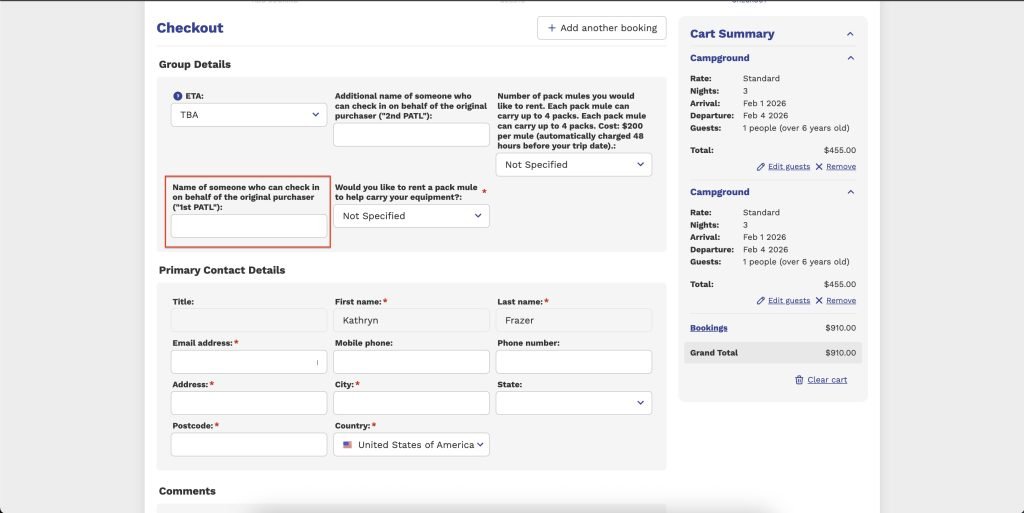The image size is (1024, 513).
Task: Focus the 2nd PATL name field
Action: coord(411,135)
